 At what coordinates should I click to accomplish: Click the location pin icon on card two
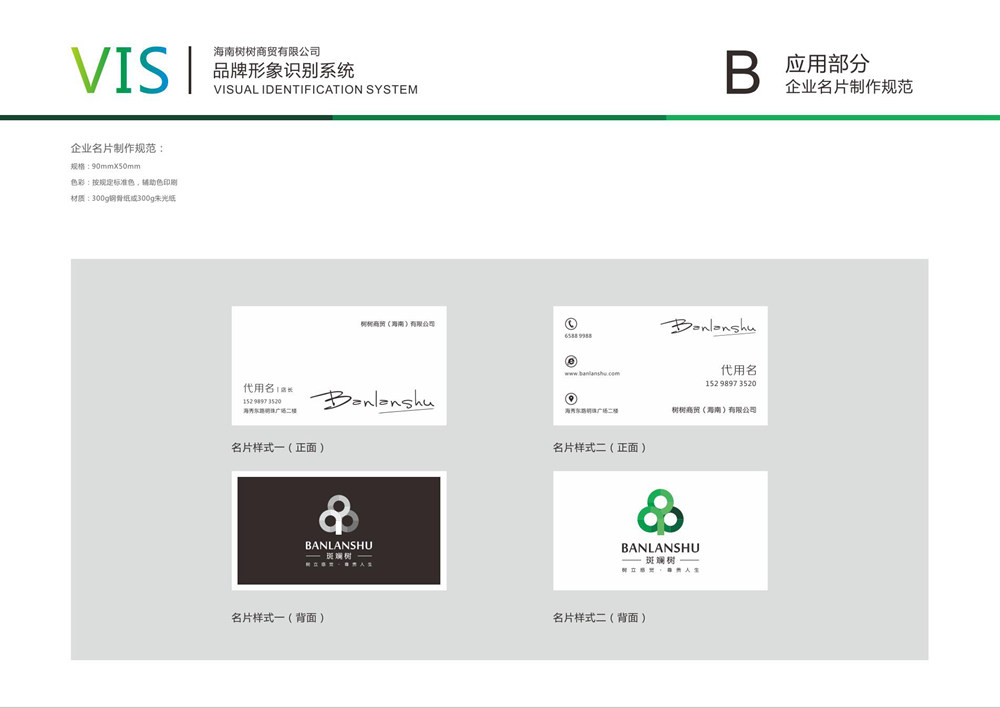[571, 399]
